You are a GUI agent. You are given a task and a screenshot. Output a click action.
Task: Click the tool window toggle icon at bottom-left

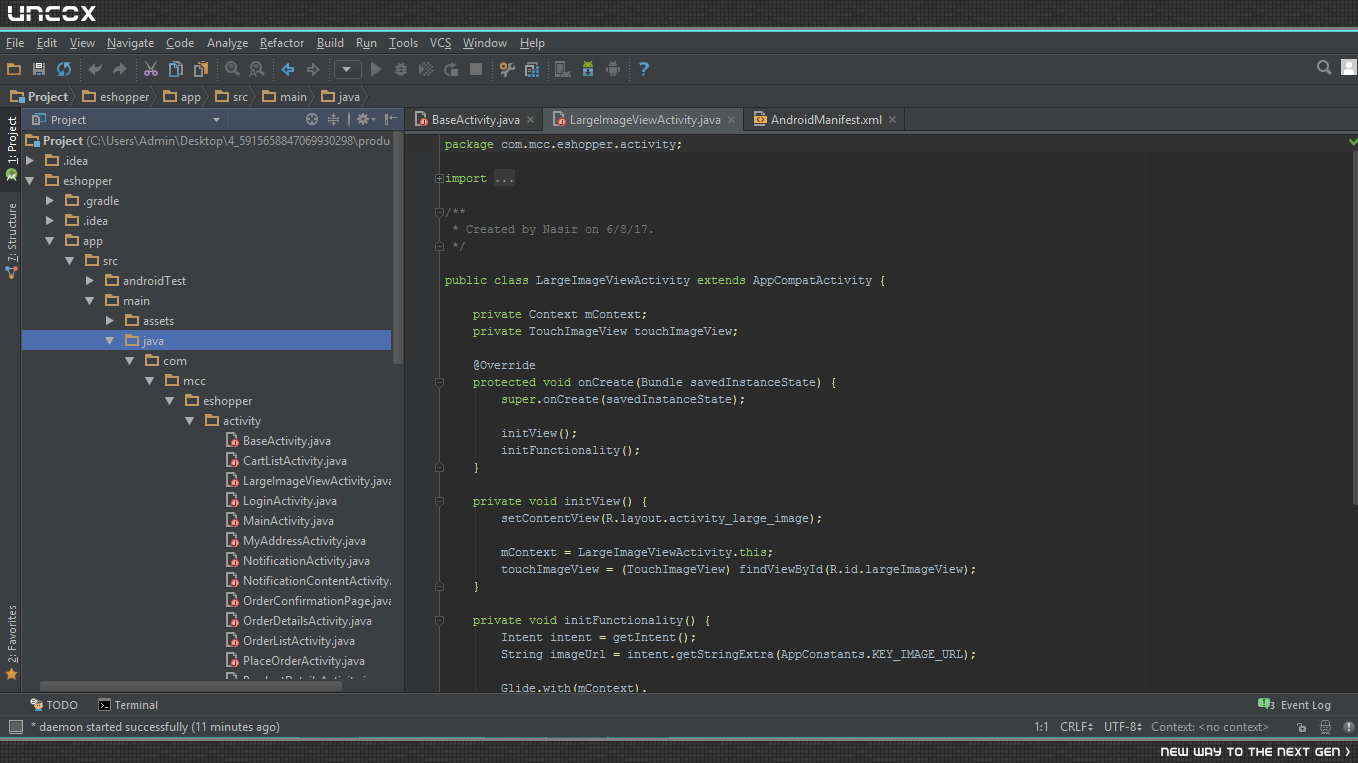tap(15, 727)
